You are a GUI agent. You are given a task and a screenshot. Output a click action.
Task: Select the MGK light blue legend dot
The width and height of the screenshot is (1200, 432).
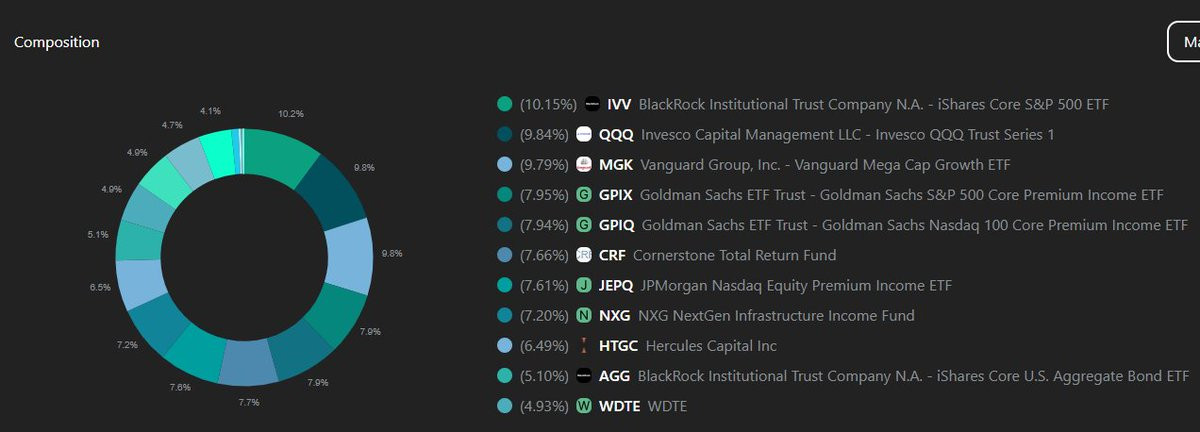(505, 164)
